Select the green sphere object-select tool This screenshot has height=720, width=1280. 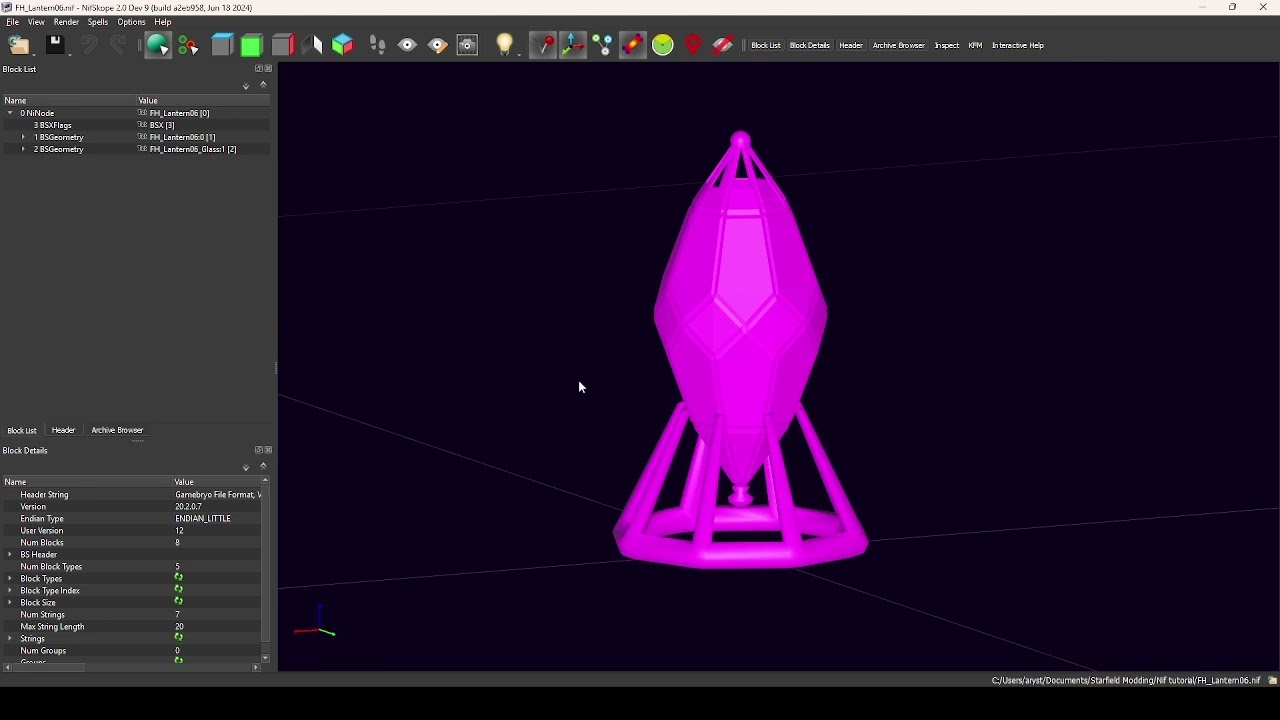pos(158,45)
